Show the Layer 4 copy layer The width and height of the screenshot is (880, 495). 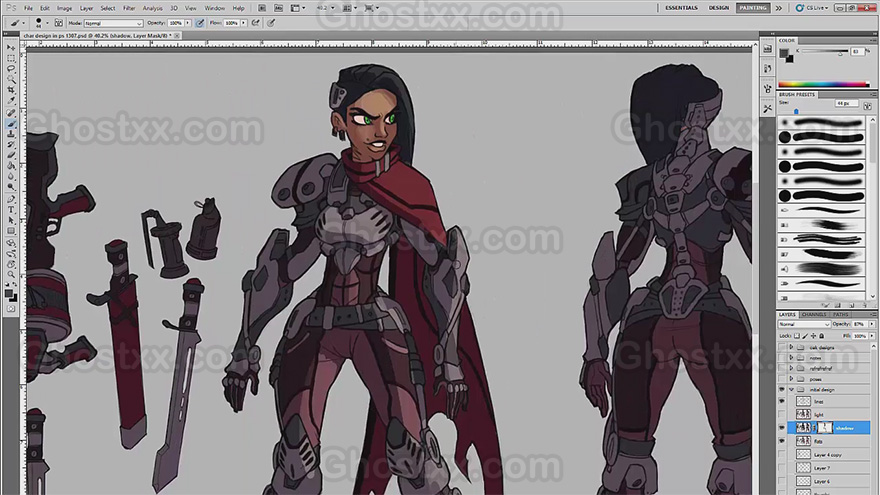[x=782, y=455]
